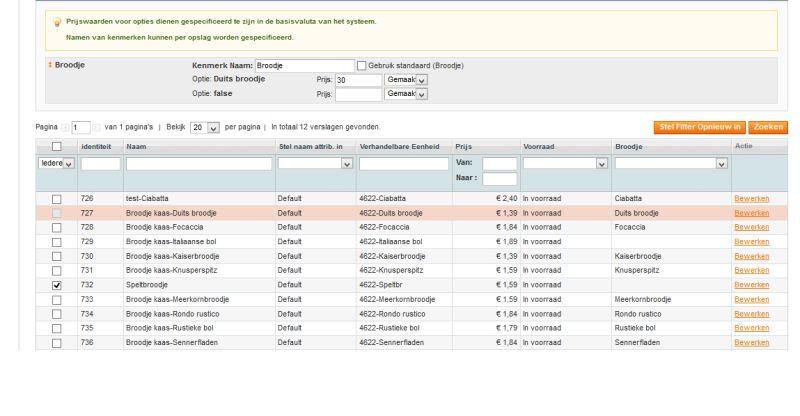Sort by Prijs column header

464,146
